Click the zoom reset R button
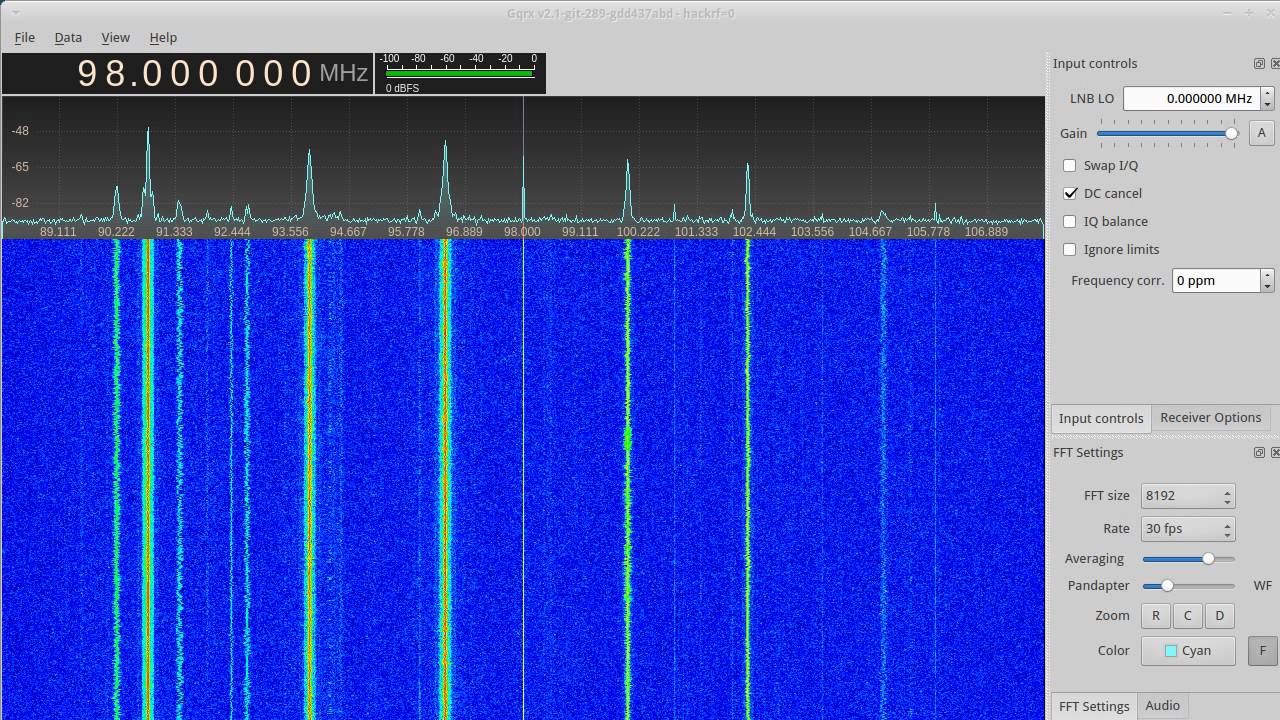Image resolution: width=1280 pixels, height=720 pixels. 1156,616
